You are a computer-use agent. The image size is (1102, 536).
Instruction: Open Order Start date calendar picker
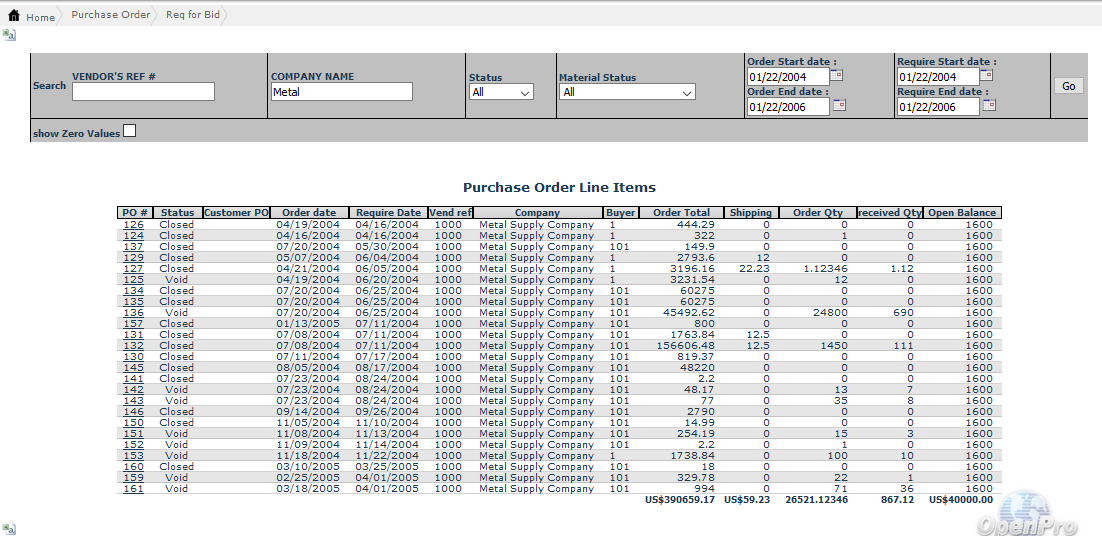coord(838,75)
